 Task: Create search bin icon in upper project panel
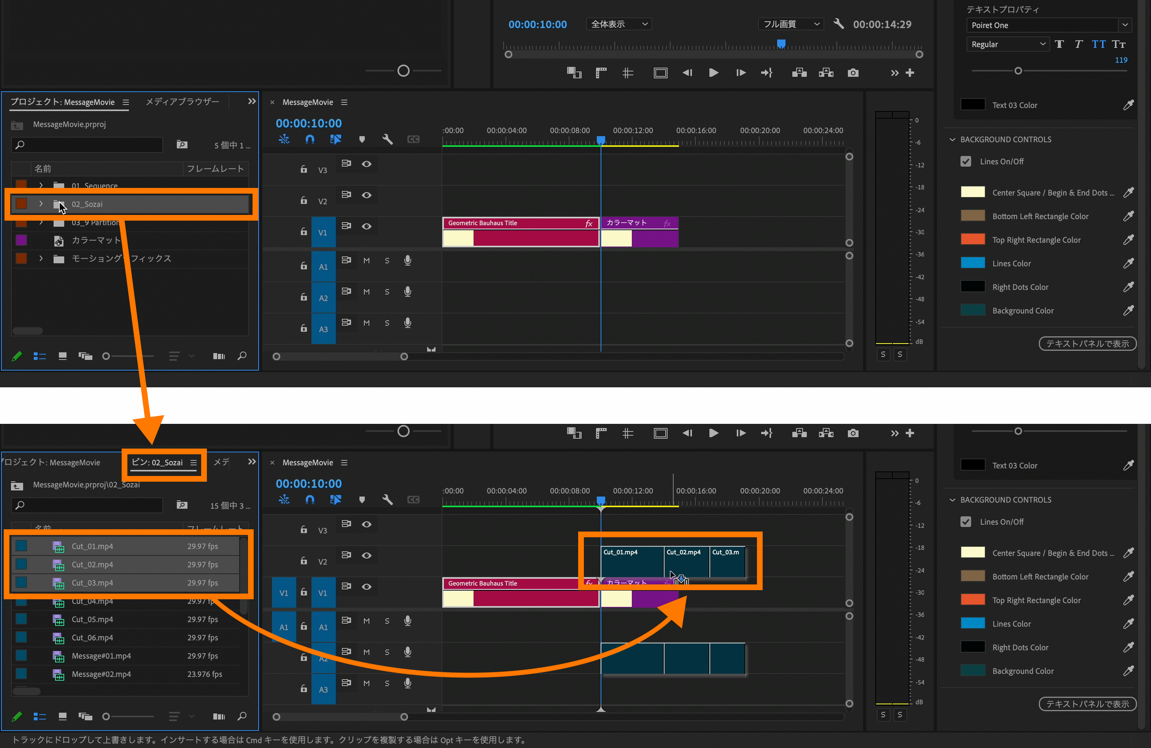[x=182, y=145]
